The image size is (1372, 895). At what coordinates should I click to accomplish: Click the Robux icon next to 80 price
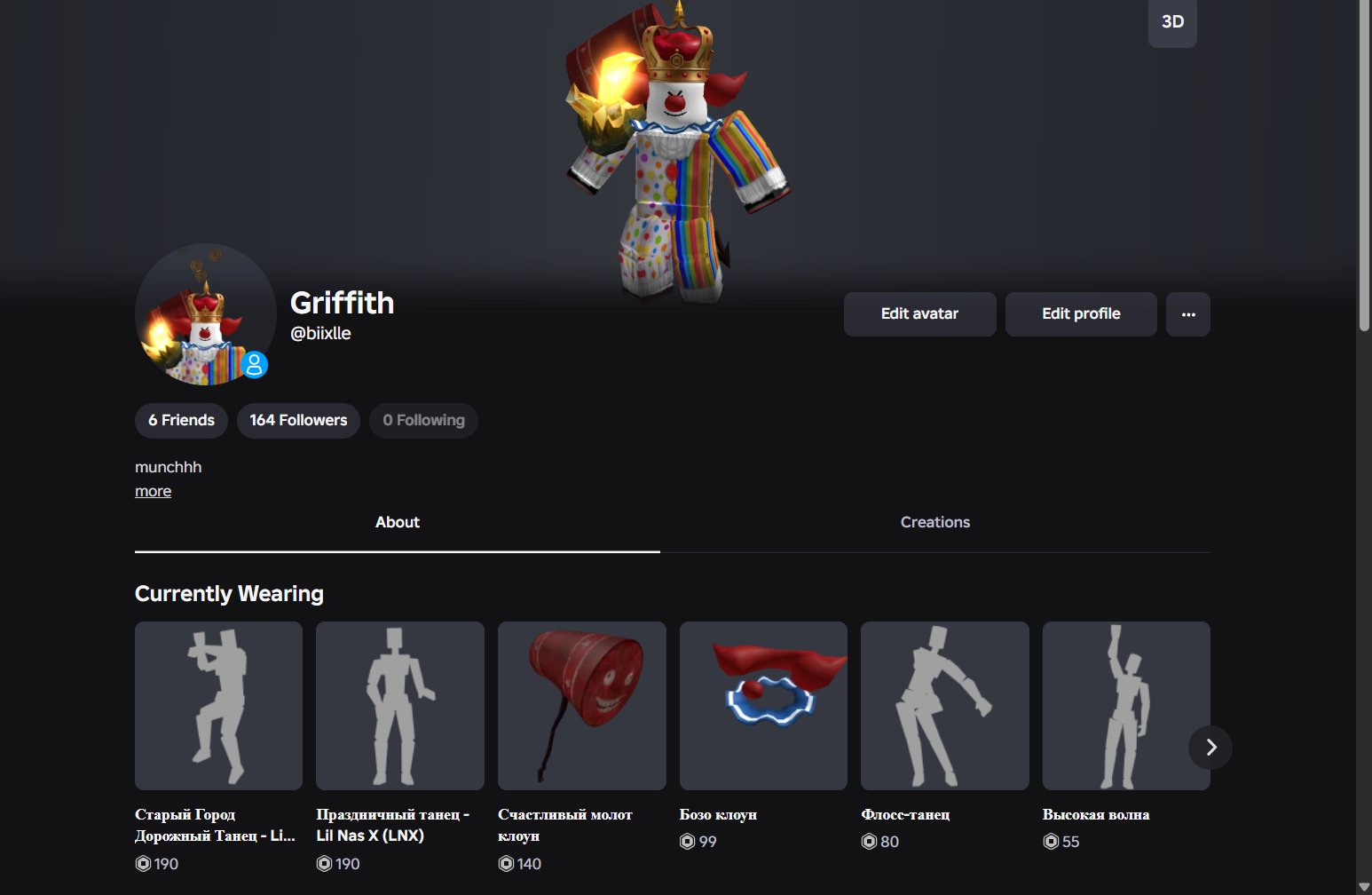click(869, 842)
